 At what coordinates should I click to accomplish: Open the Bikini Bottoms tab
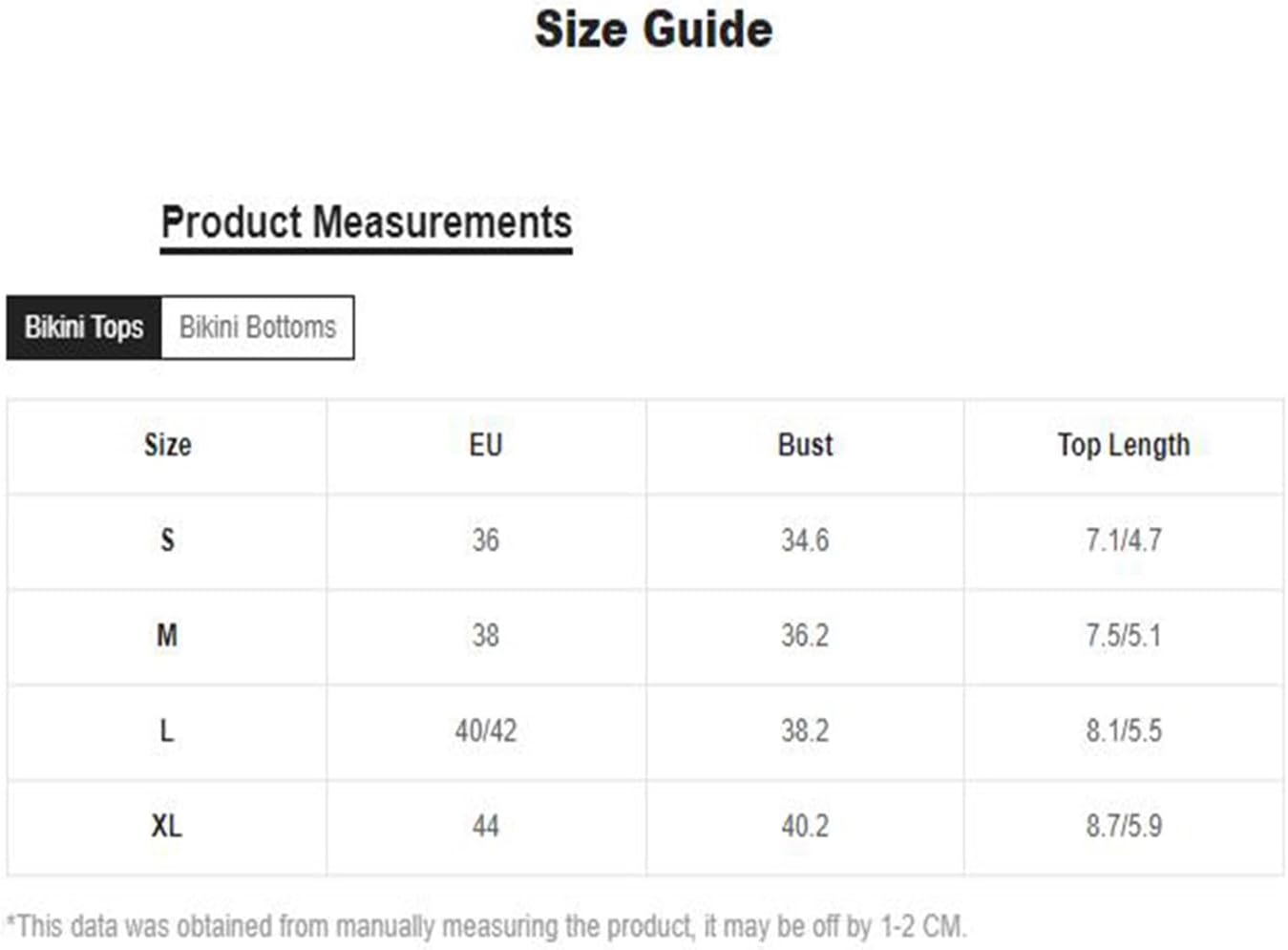click(x=258, y=327)
